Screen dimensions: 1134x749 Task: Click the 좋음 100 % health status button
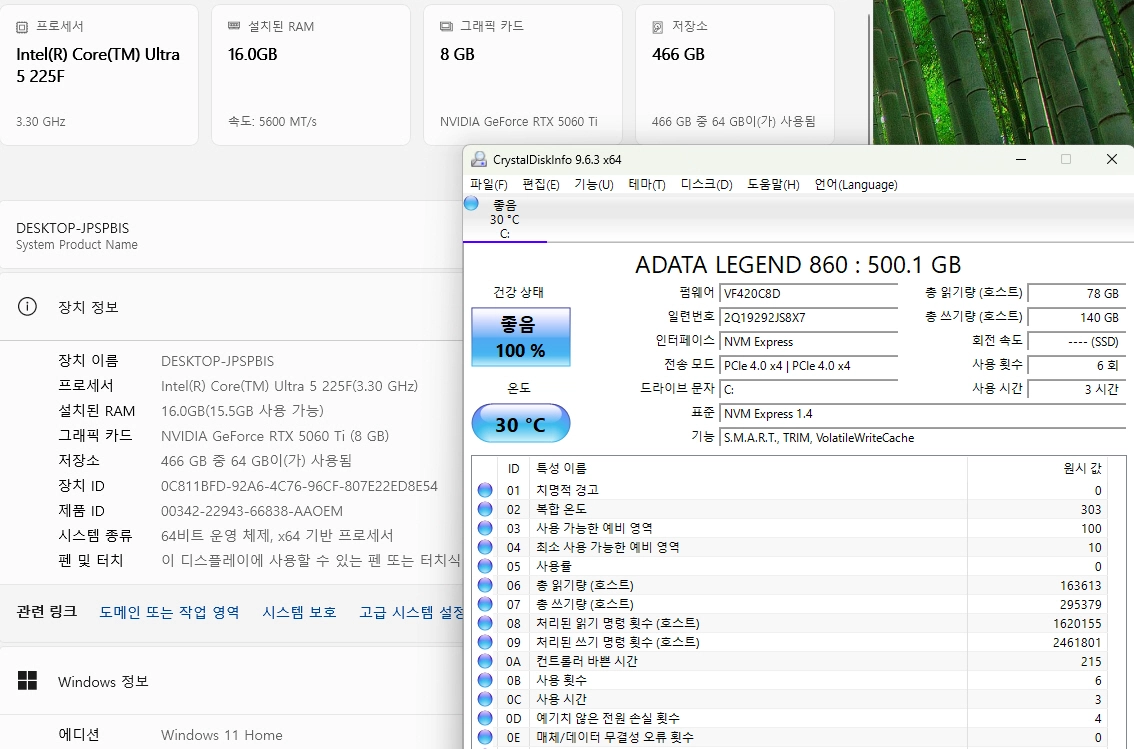521,337
